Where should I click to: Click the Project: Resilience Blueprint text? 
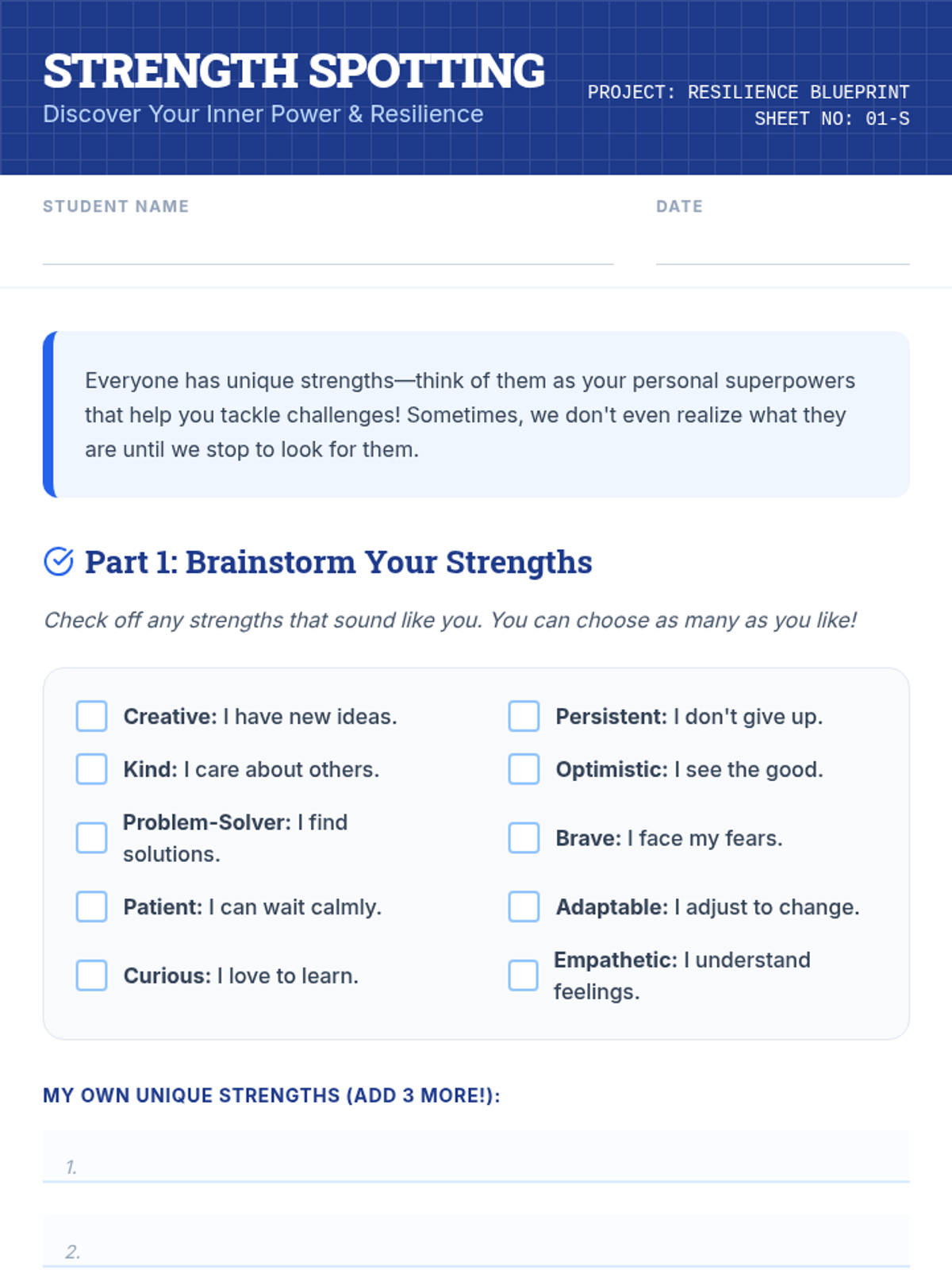click(x=748, y=92)
